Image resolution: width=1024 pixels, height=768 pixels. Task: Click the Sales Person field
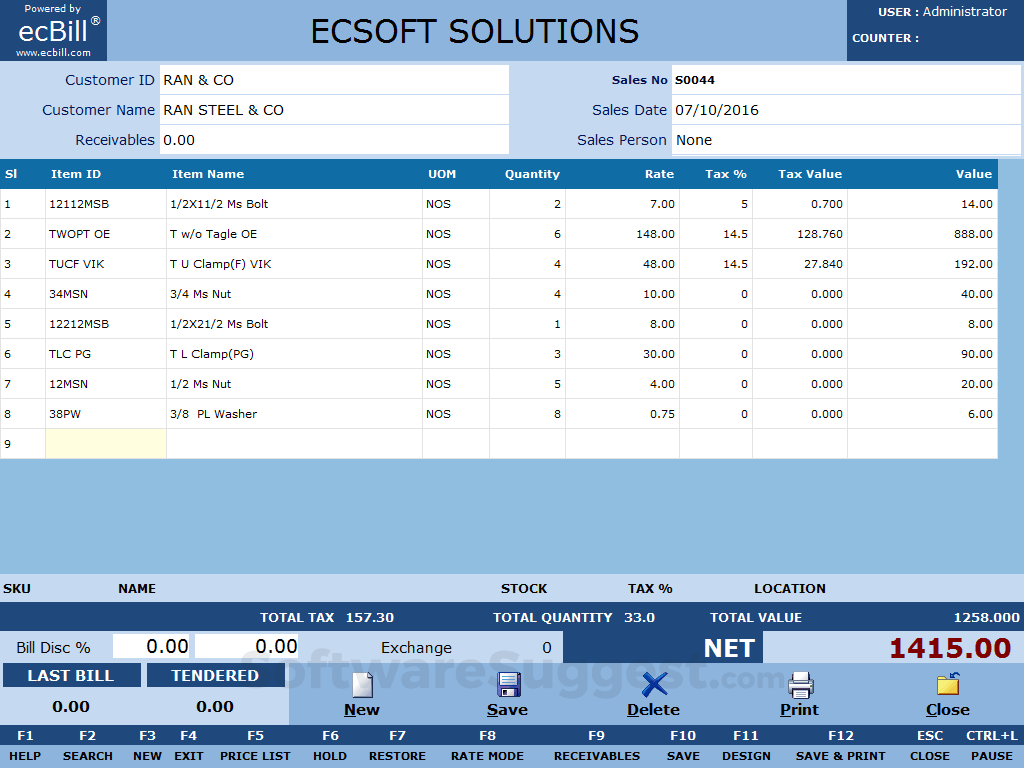(846, 140)
